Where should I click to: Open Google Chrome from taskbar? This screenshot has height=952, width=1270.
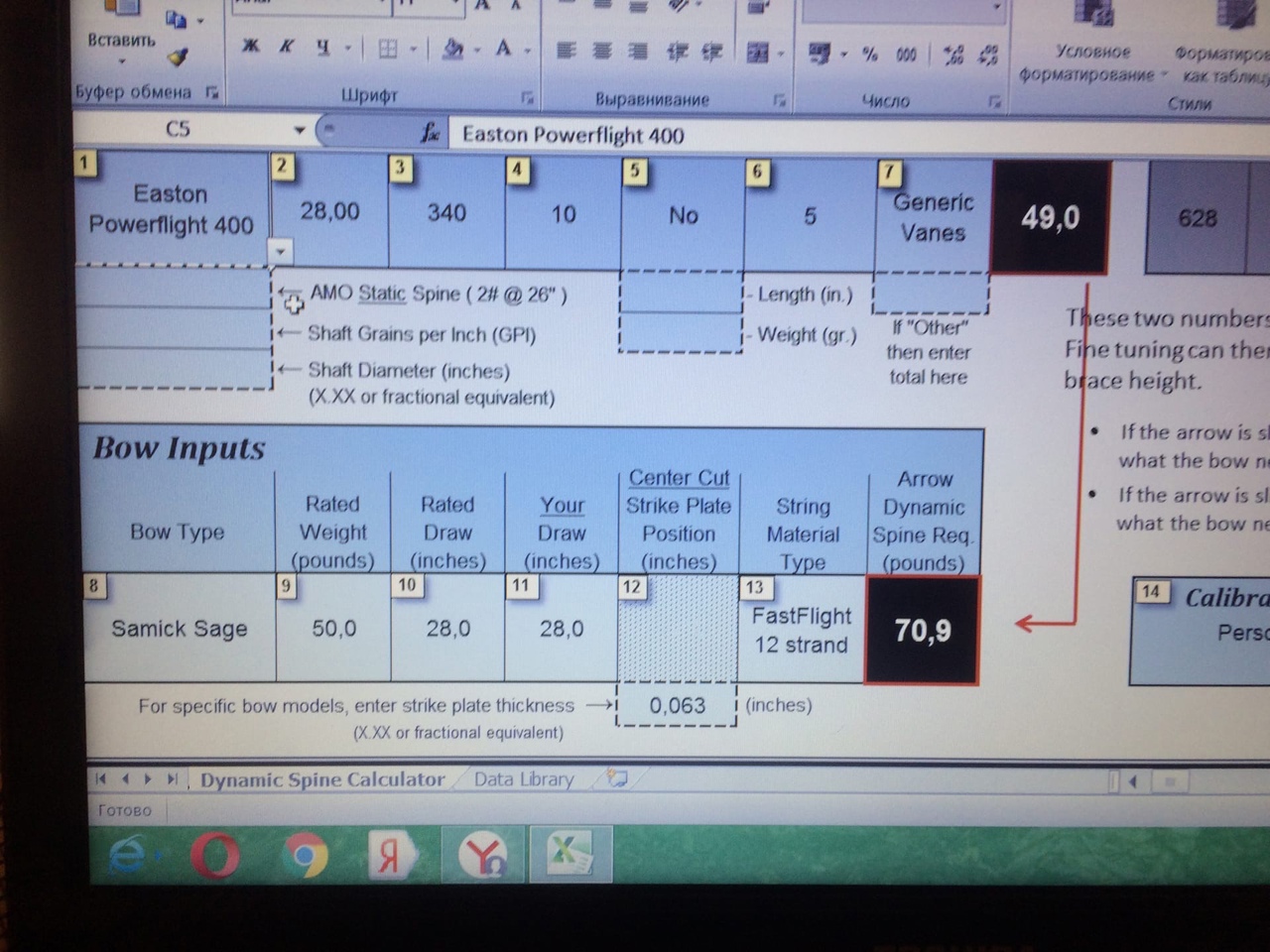(305, 856)
